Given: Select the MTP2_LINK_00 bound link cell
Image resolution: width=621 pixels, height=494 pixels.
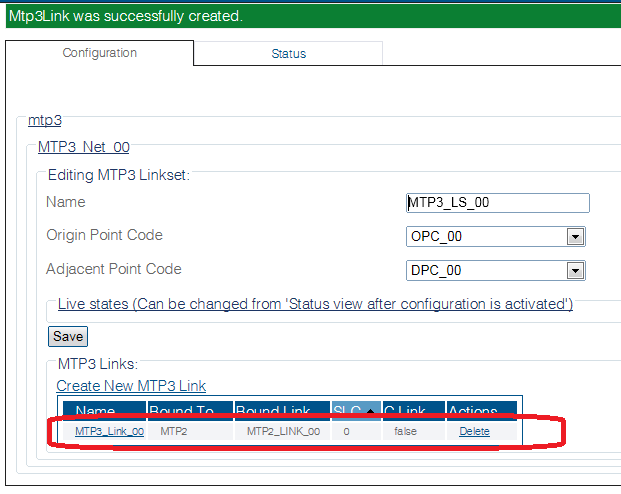Looking at the screenshot, I should pos(283,431).
